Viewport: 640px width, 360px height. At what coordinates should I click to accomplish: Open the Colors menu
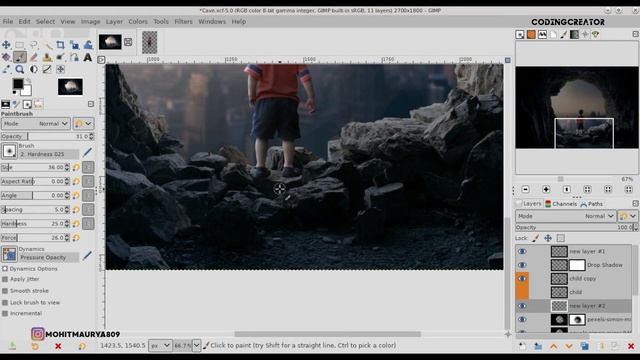138,22
